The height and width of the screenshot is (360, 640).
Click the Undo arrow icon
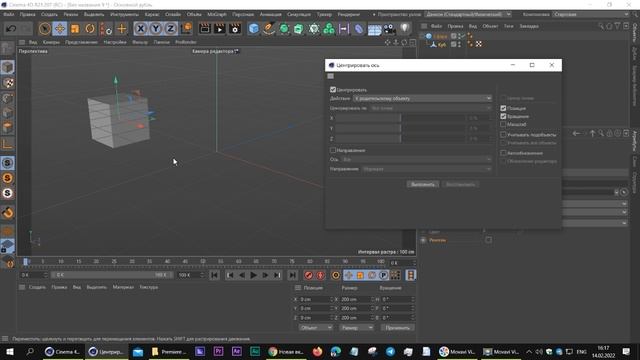(11, 29)
